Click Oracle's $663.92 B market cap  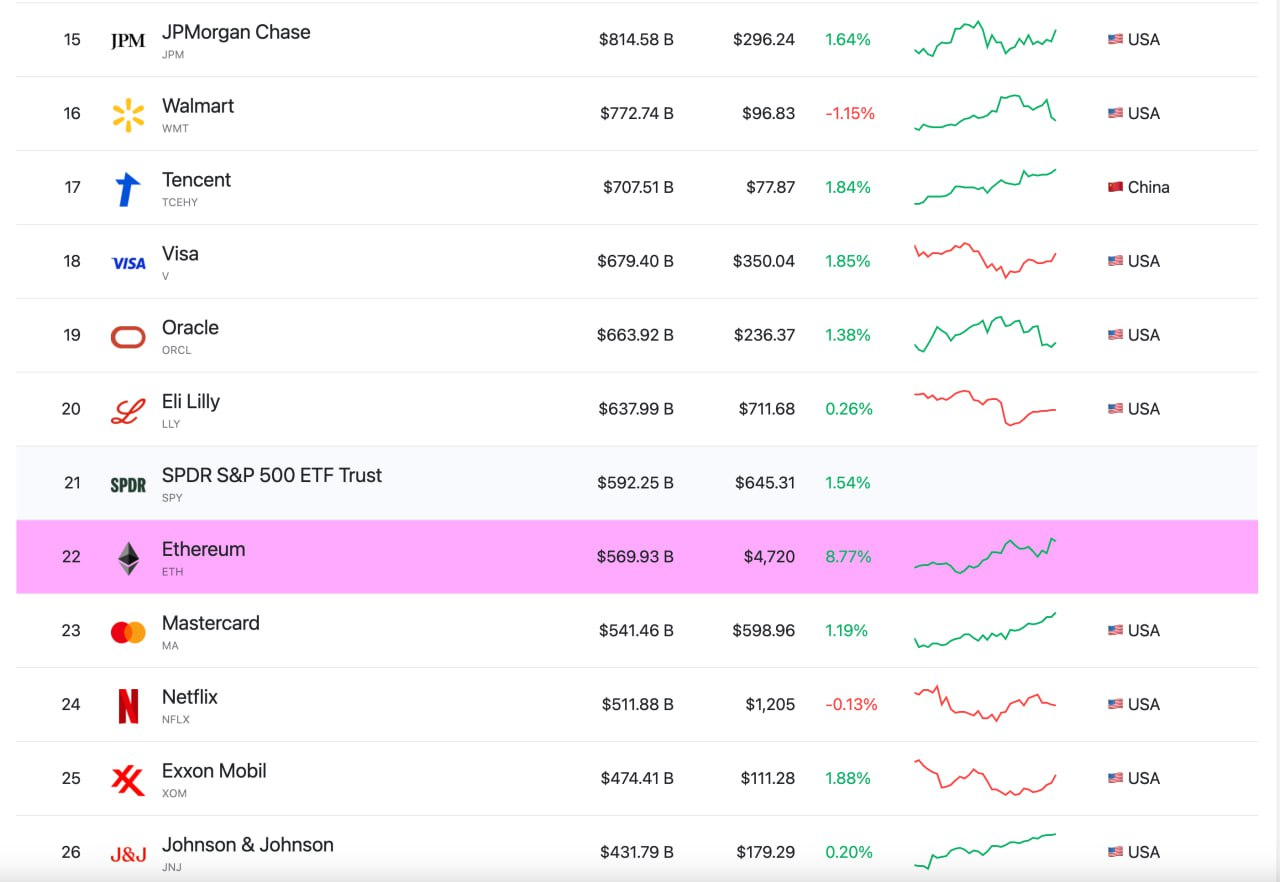tap(635, 335)
